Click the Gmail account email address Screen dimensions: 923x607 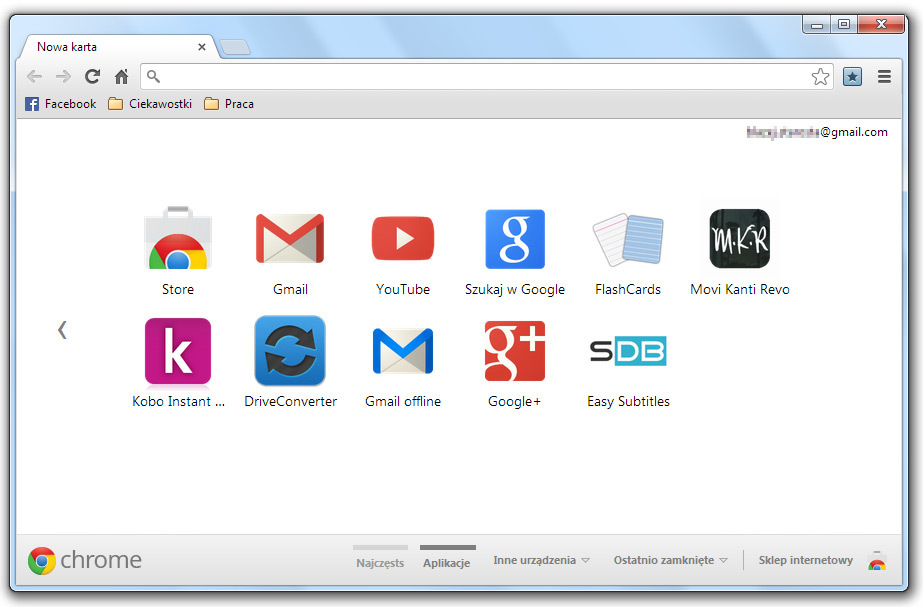point(817,132)
